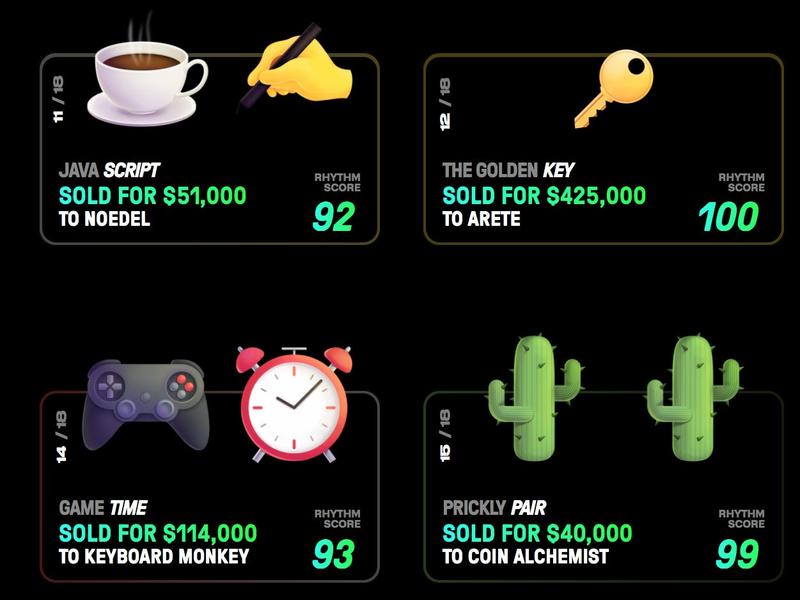Click the Sold for $51,000 text
Screen dimensions: 800x600
(x=153, y=195)
